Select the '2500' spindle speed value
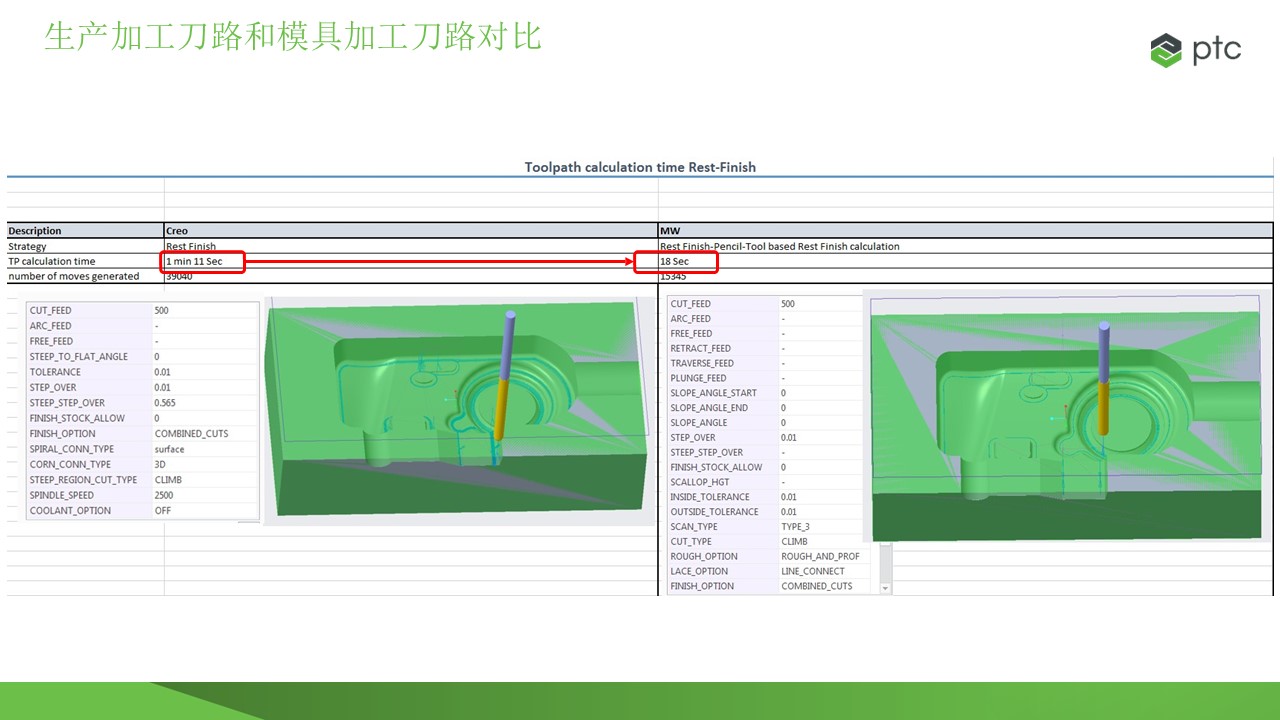Screen dimensions: 1280x720 (165, 495)
